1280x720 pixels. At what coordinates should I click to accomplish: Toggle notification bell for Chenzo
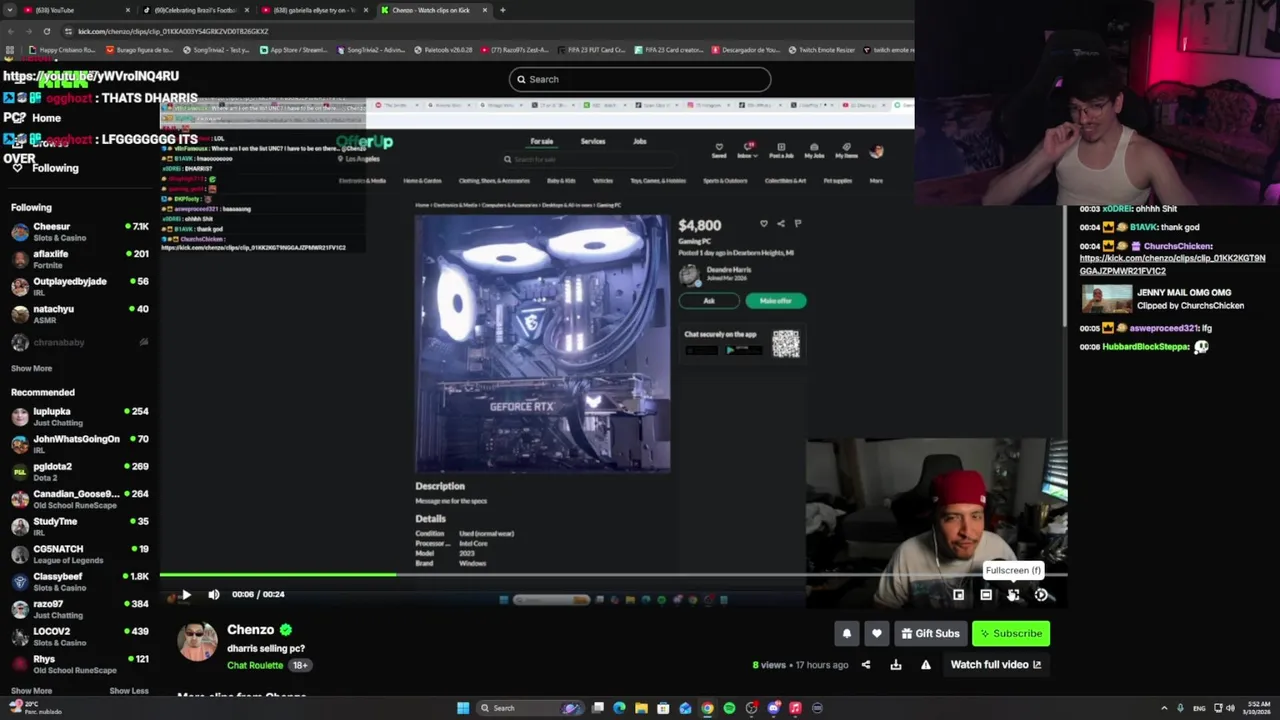coord(847,633)
